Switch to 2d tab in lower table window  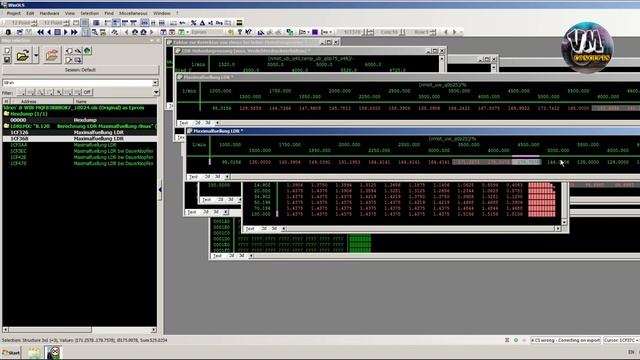pos(264,229)
